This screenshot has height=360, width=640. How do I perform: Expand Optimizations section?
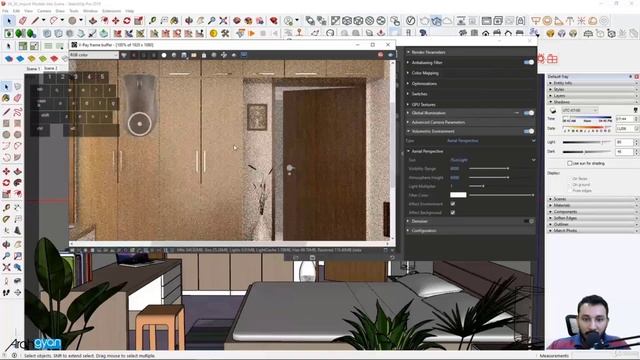(470, 83)
